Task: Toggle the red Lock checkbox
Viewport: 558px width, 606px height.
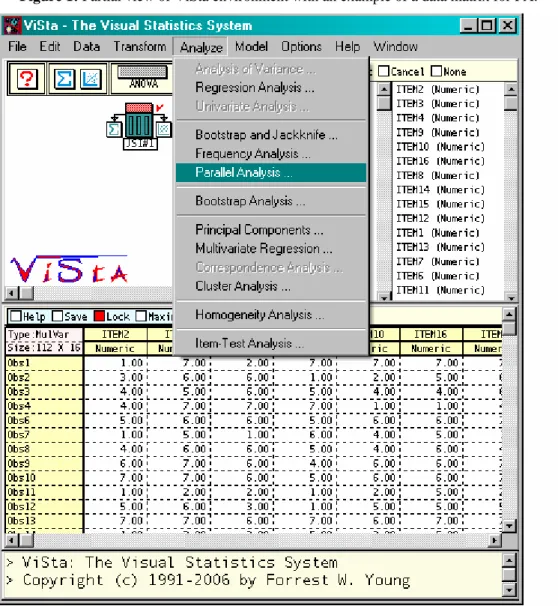Action: [99, 316]
